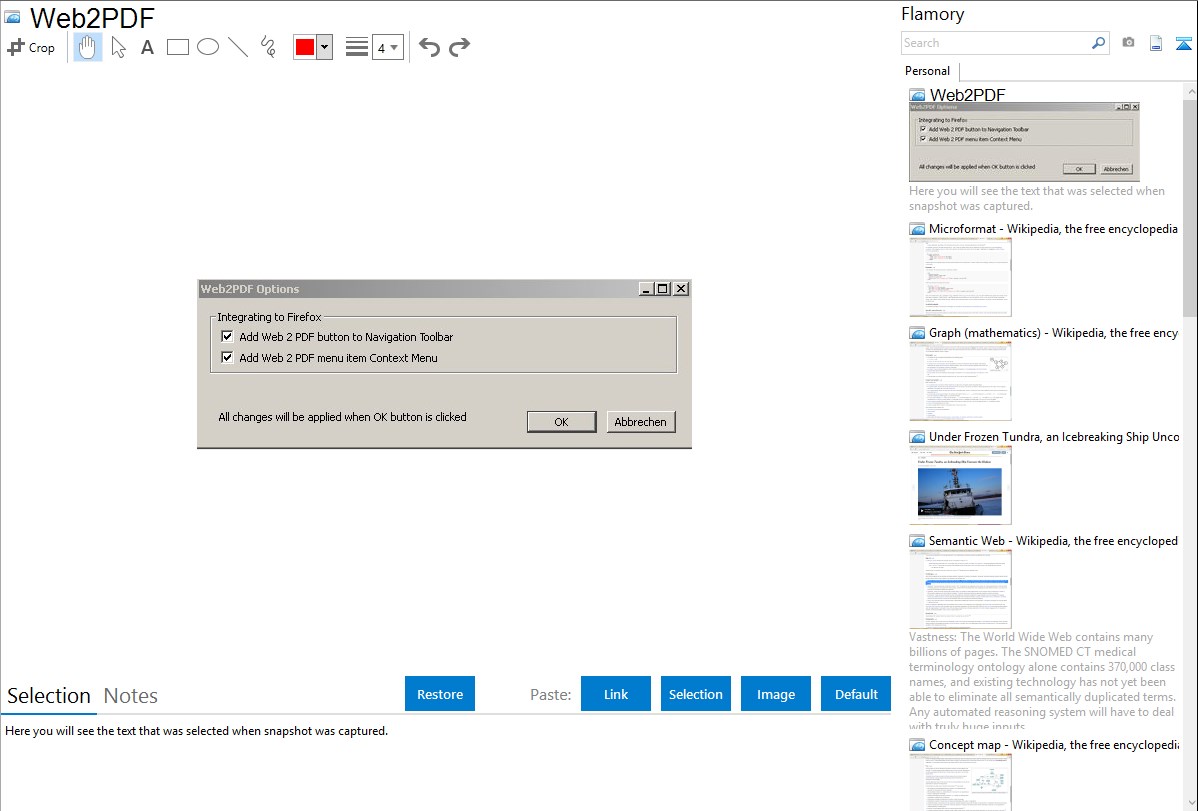The height and width of the screenshot is (811, 1198).
Task: Select the Crop tool
Action: (x=31, y=47)
